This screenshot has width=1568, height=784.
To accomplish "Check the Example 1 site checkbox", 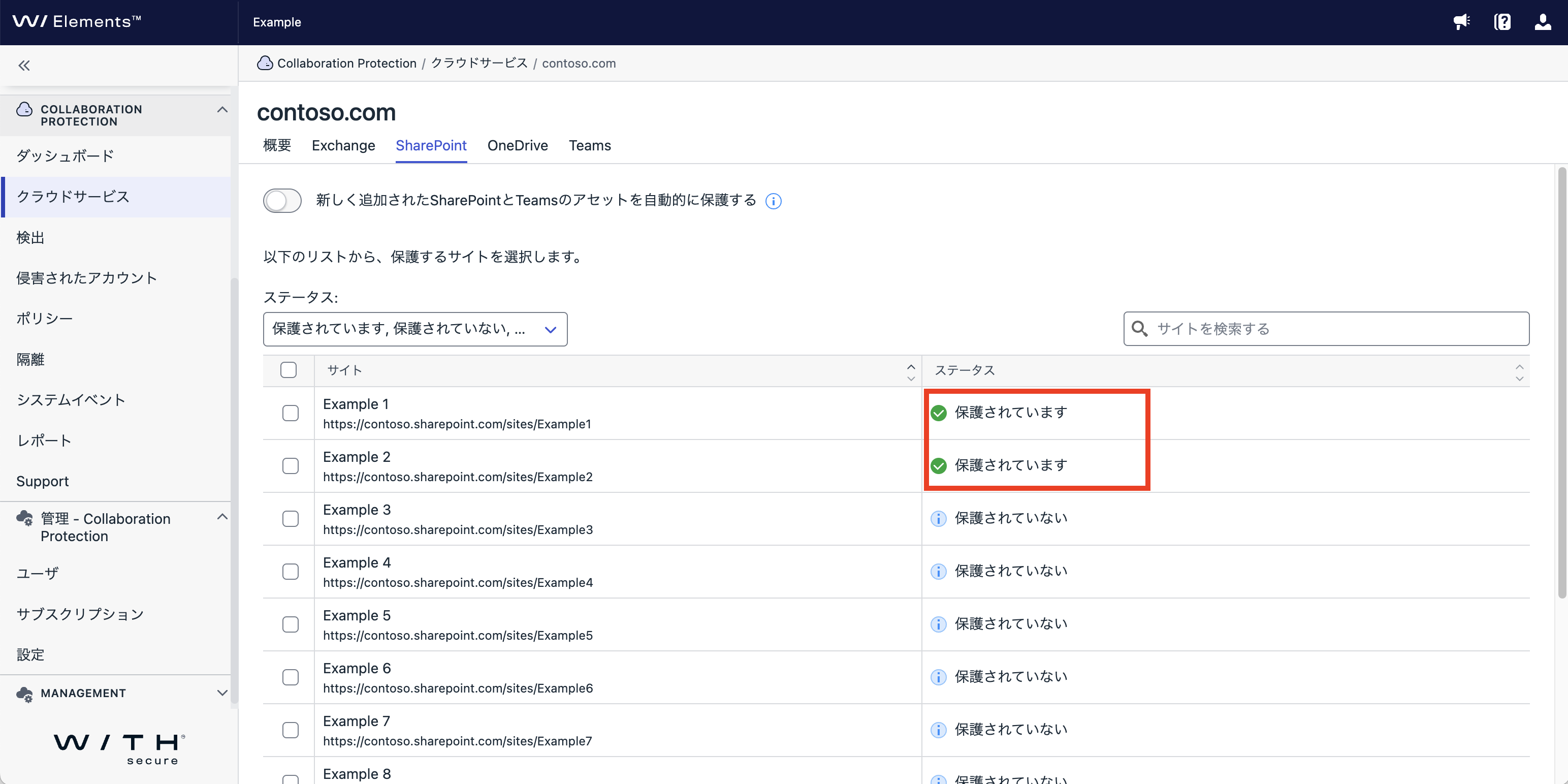I will pyautogui.click(x=291, y=413).
